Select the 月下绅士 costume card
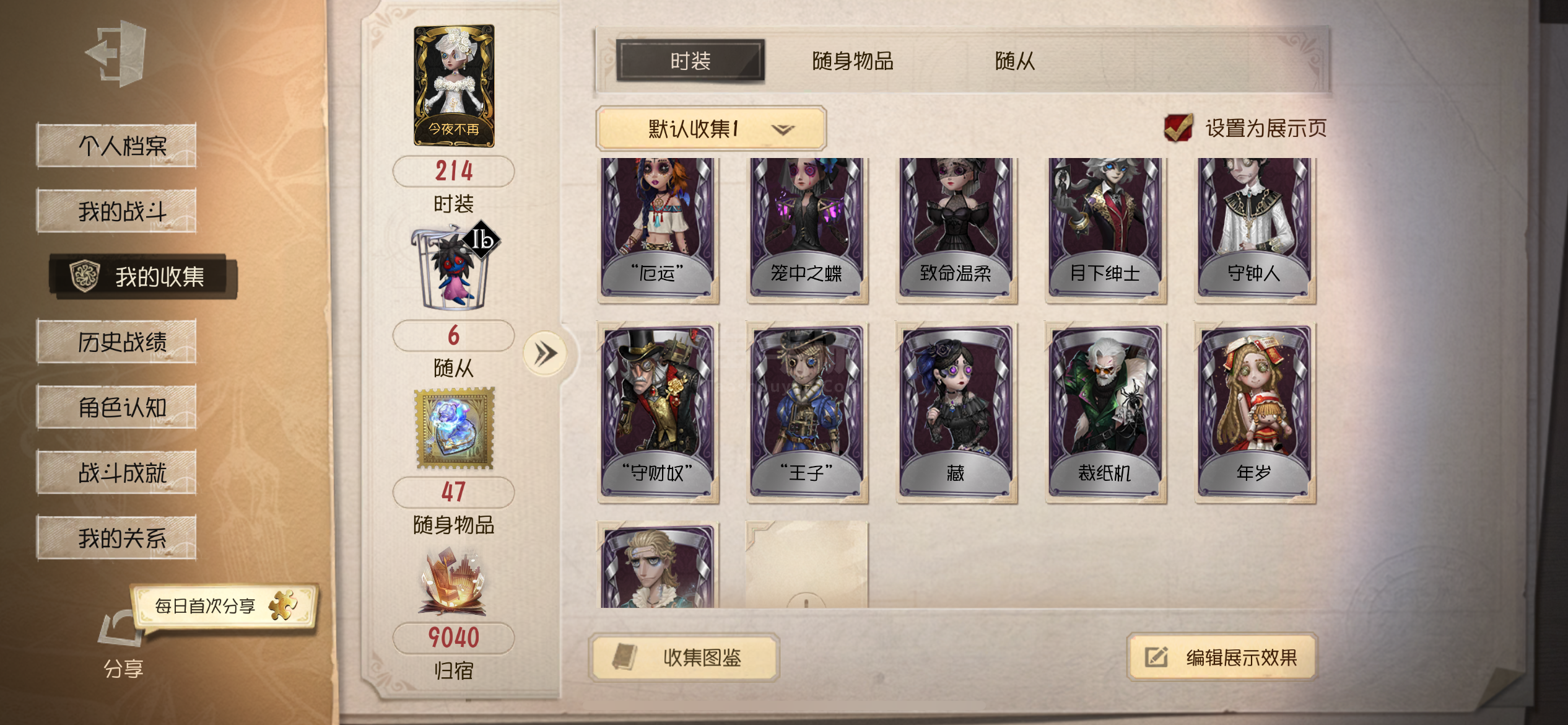Screen dimensions: 1568x725 pyautogui.click(x=1105, y=230)
